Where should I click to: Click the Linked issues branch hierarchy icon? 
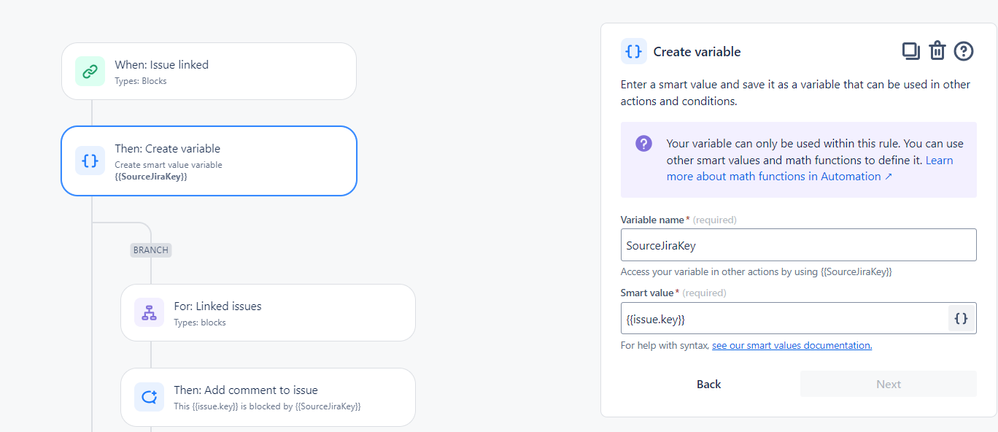pyautogui.click(x=149, y=312)
